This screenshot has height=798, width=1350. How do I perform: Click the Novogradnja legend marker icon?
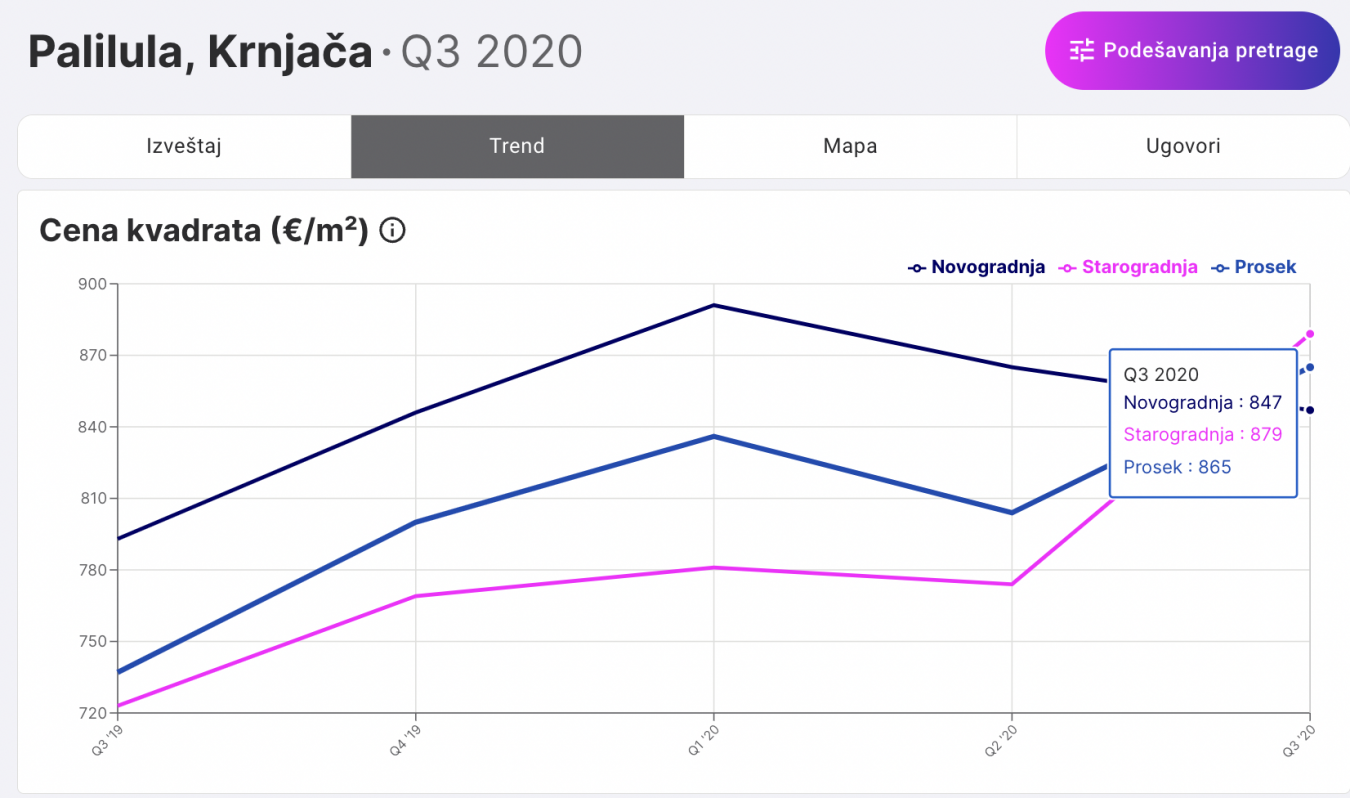pos(917,268)
